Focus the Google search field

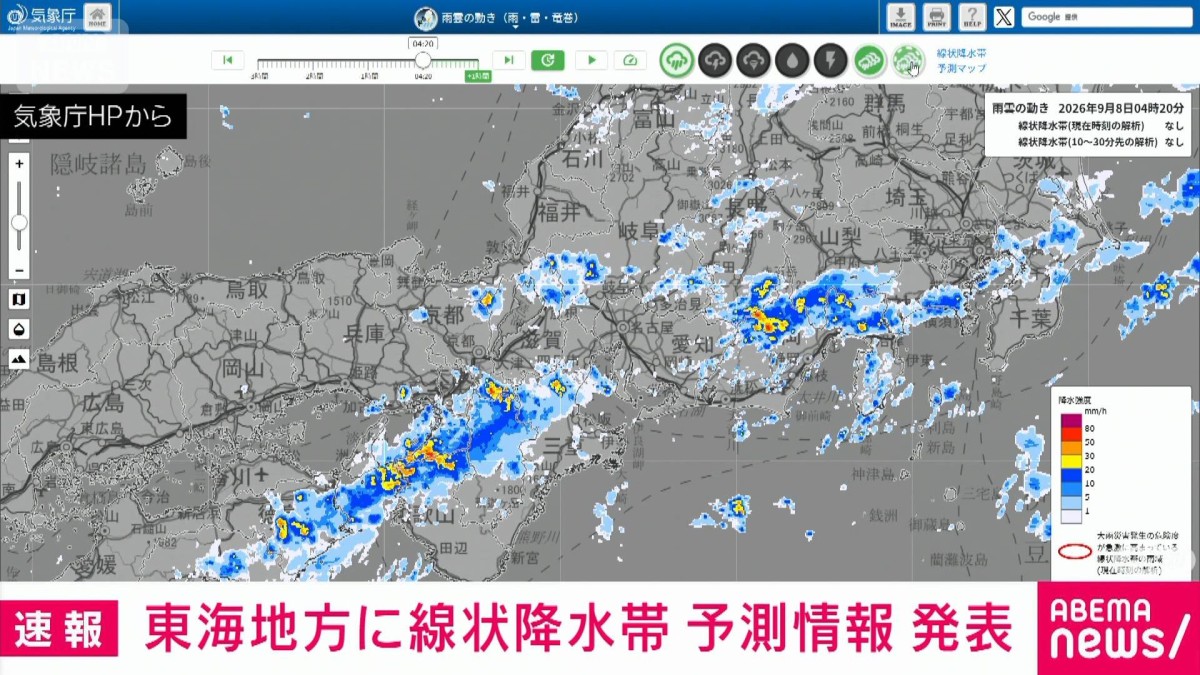(x=1106, y=17)
